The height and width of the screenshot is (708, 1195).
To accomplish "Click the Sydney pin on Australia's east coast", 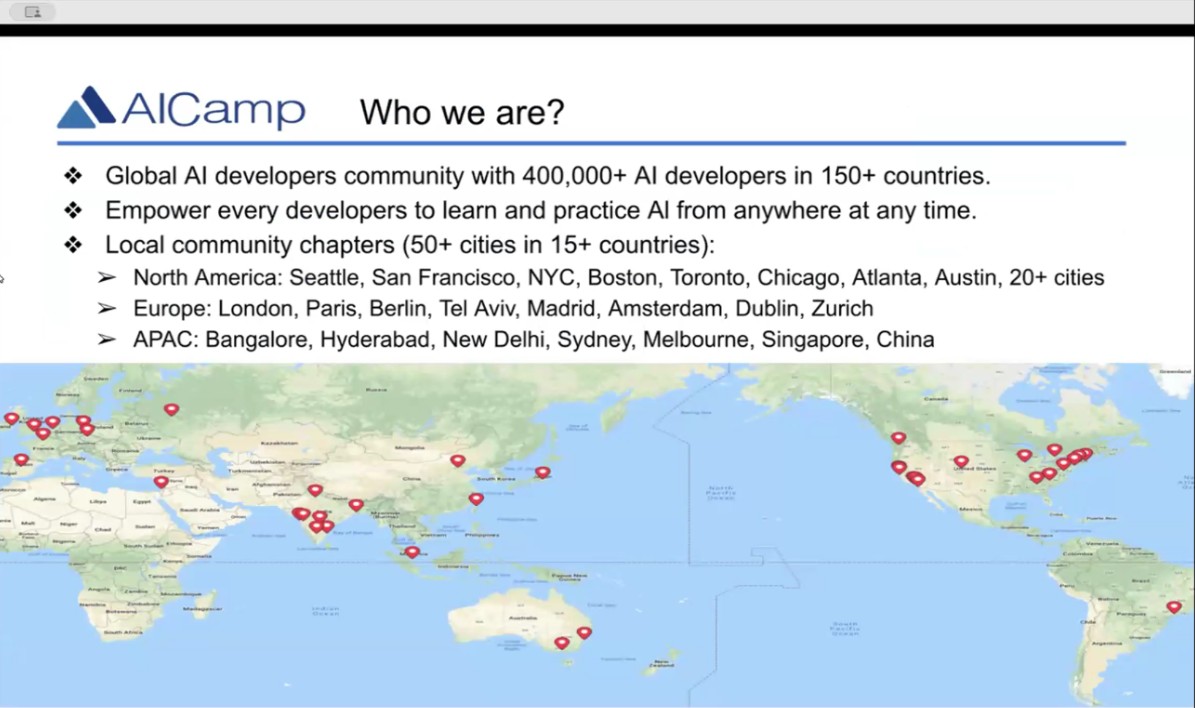I will (x=584, y=633).
